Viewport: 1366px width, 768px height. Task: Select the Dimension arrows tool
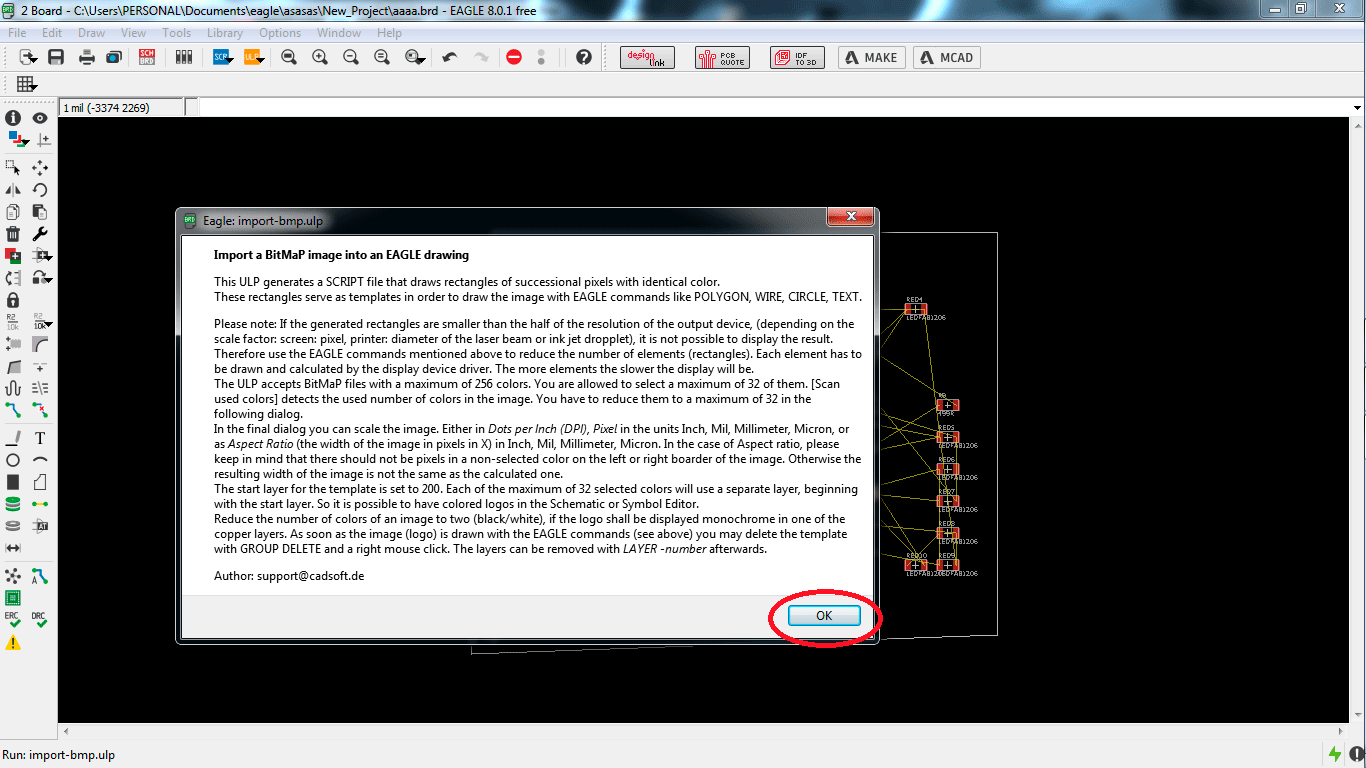coord(13,548)
